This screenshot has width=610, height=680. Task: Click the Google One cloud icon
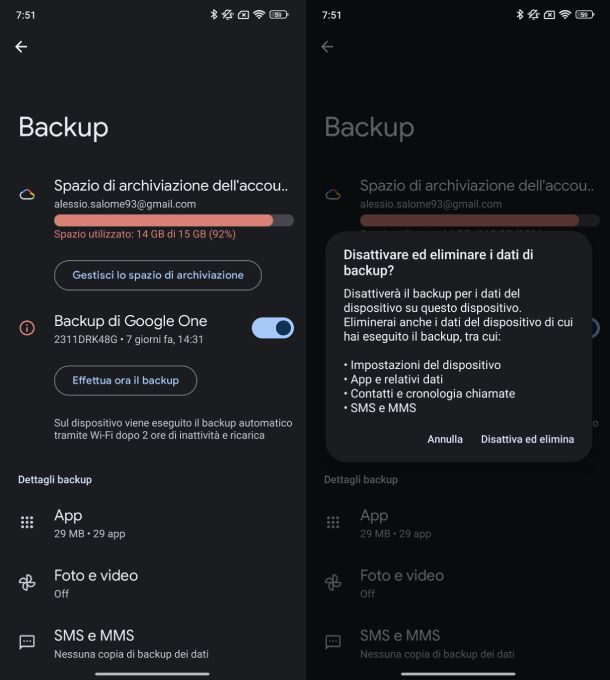(27, 194)
